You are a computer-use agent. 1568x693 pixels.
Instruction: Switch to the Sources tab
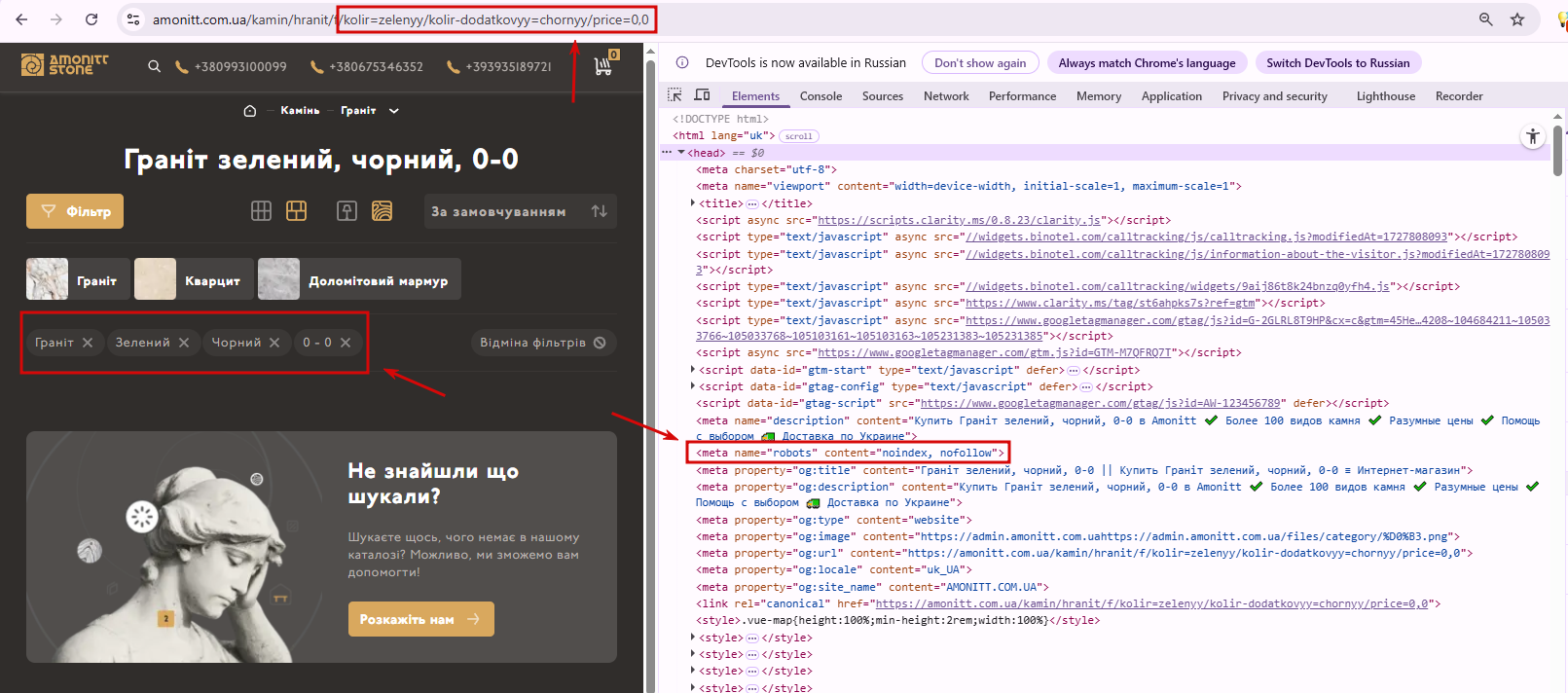tap(883, 95)
